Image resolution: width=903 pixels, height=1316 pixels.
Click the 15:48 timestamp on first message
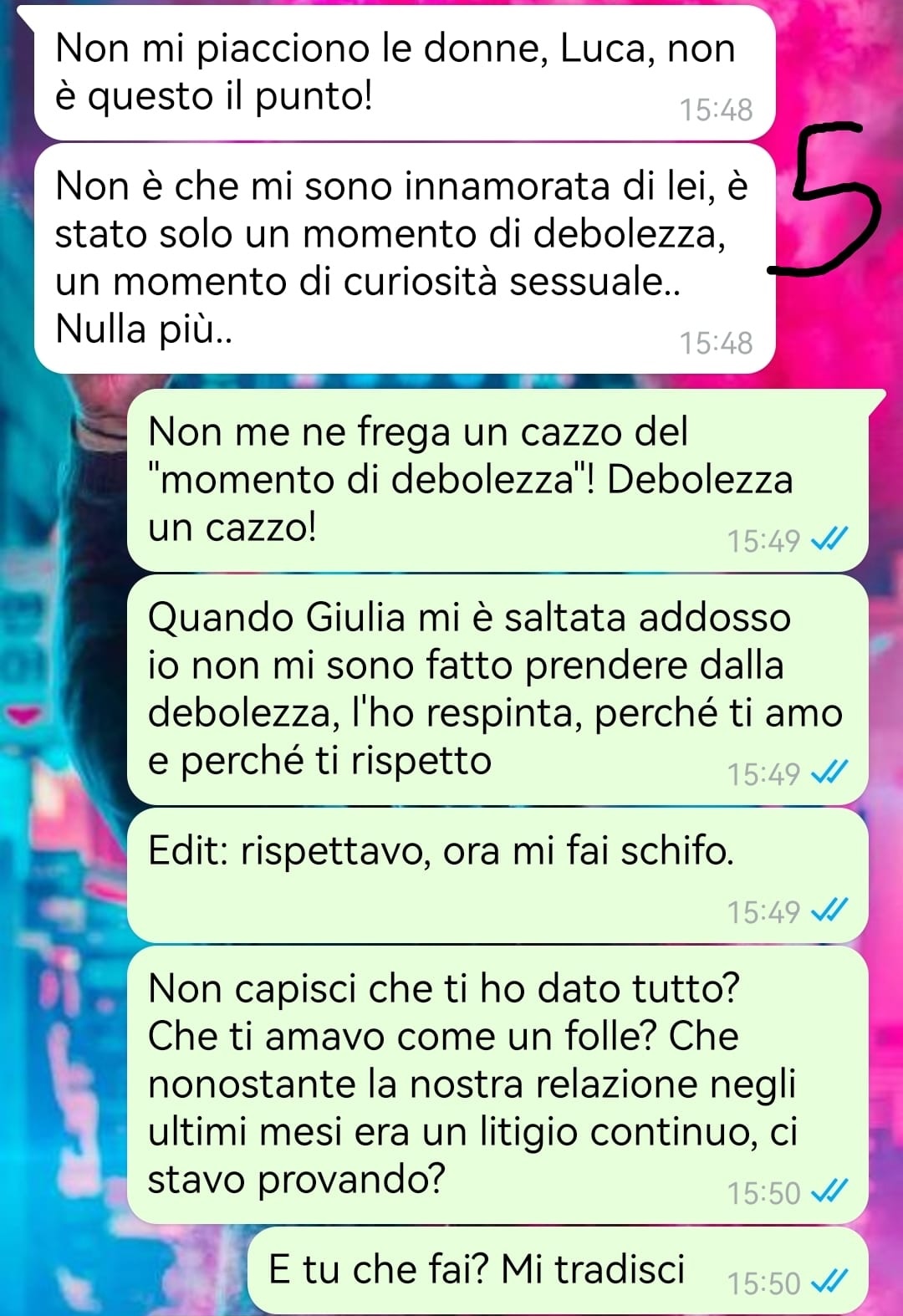pos(716,110)
